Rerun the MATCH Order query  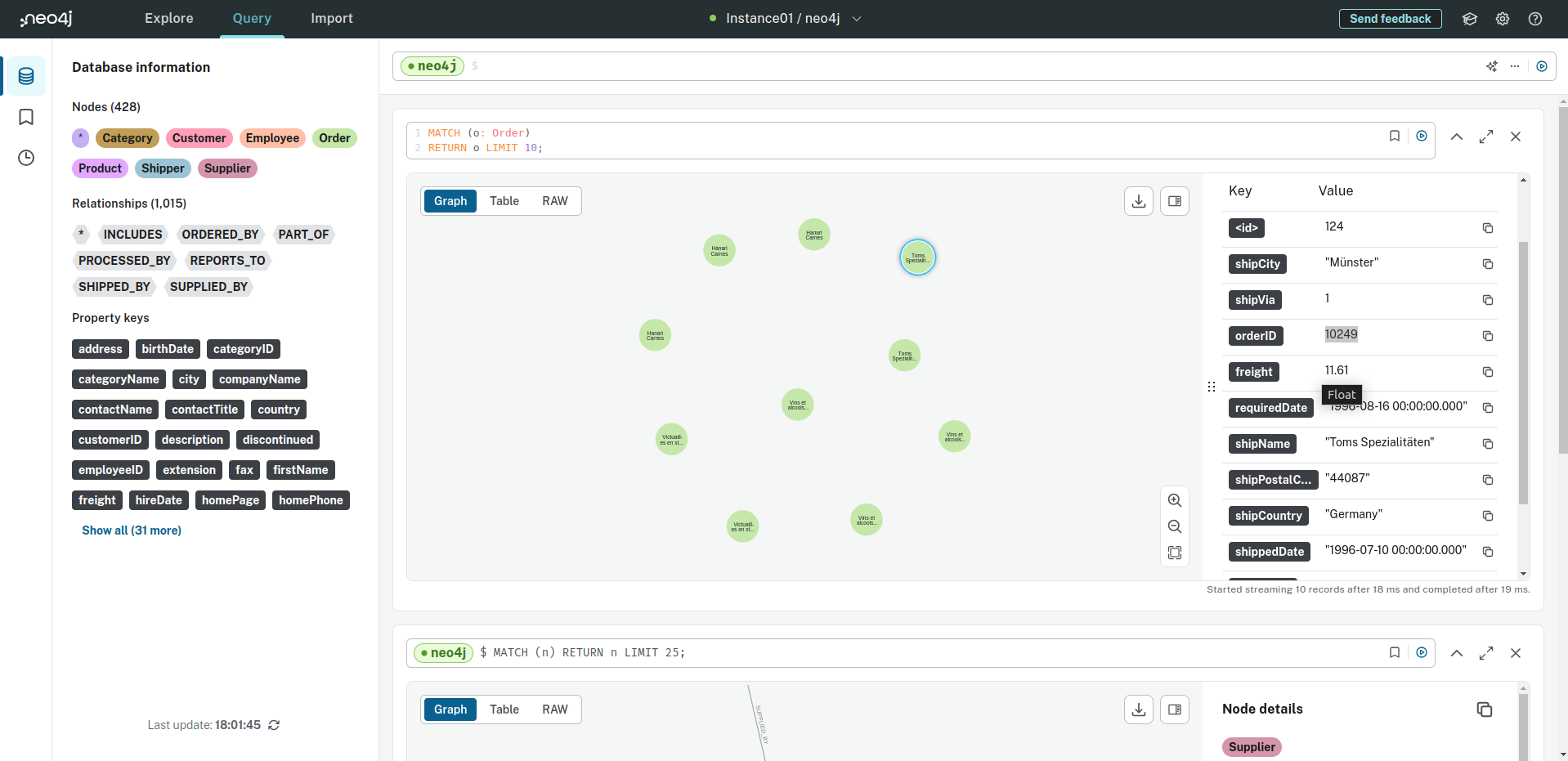[1422, 137]
